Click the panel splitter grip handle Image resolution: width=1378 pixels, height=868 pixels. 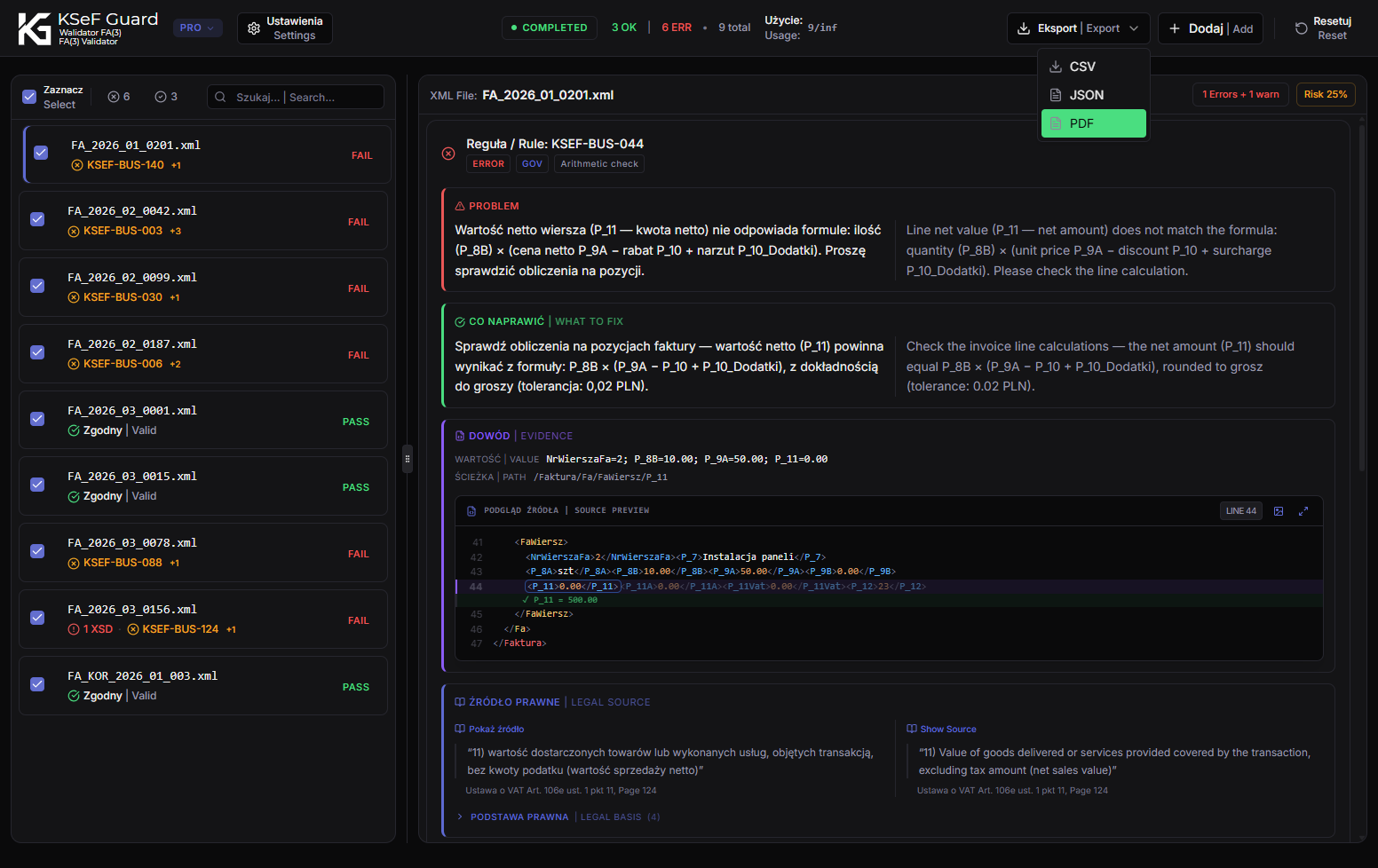(408, 459)
